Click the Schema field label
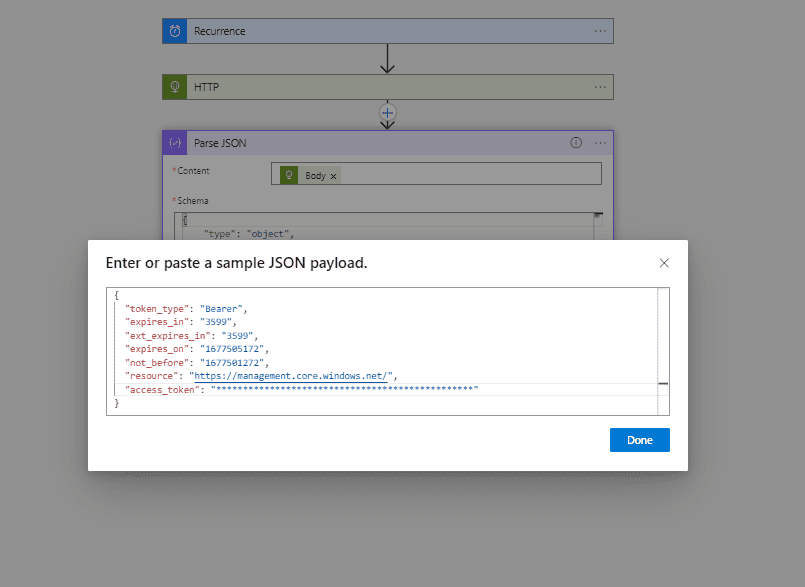The width and height of the screenshot is (805, 587). tap(193, 201)
